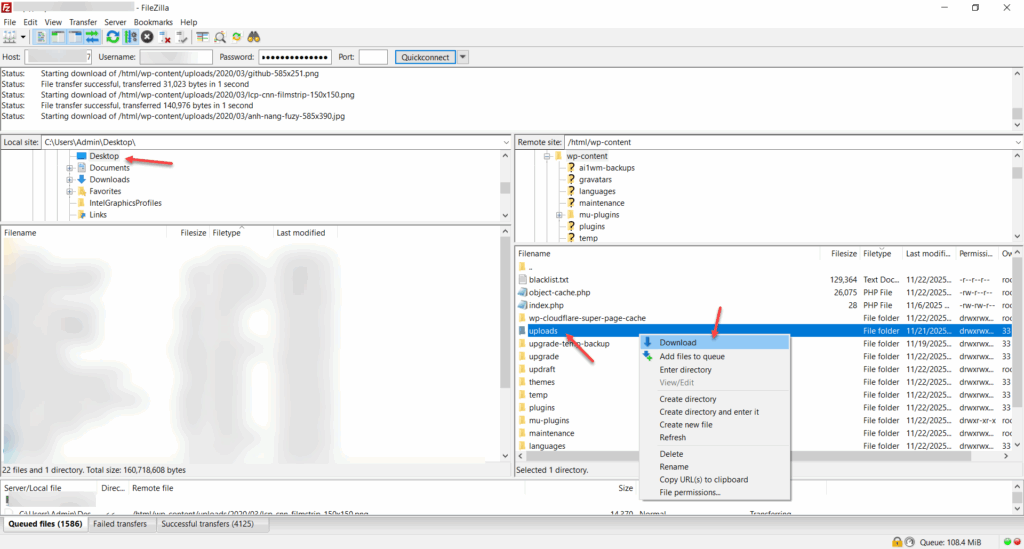Expand the Documents folder in local tree
1024x549 pixels.
(70, 168)
